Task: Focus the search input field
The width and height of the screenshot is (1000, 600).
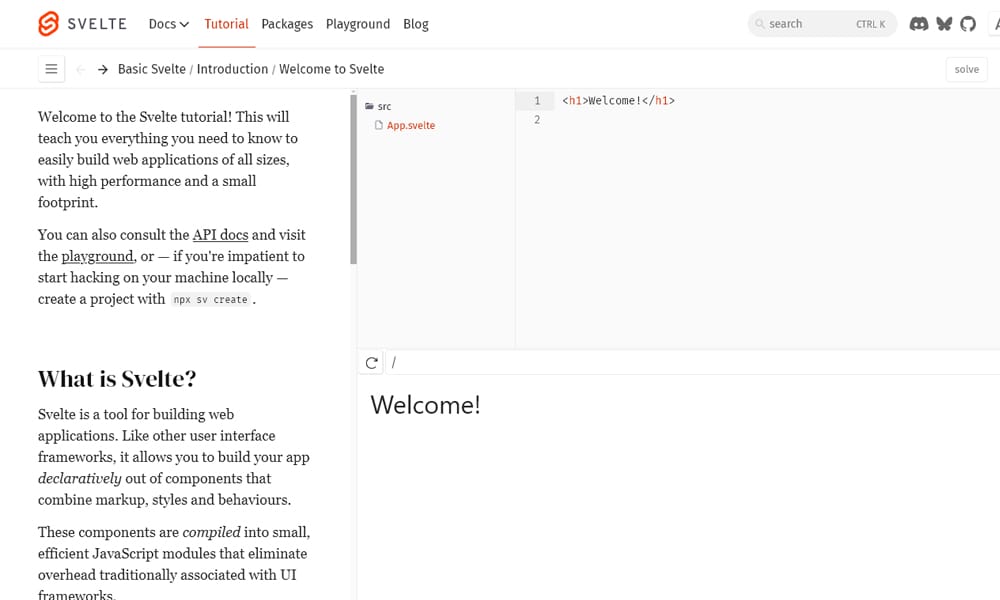Action: (x=822, y=24)
